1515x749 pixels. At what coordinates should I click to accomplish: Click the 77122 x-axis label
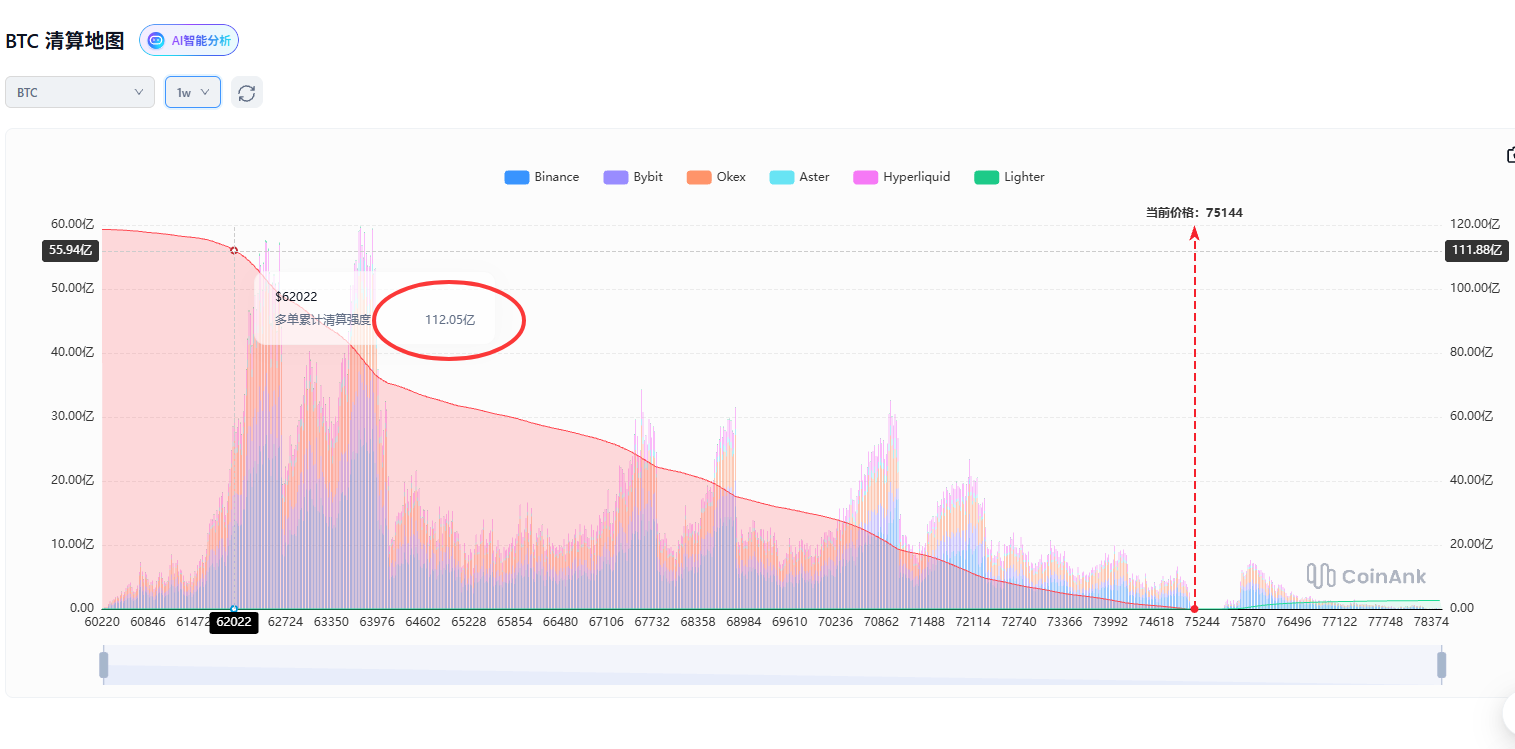[1340, 622]
